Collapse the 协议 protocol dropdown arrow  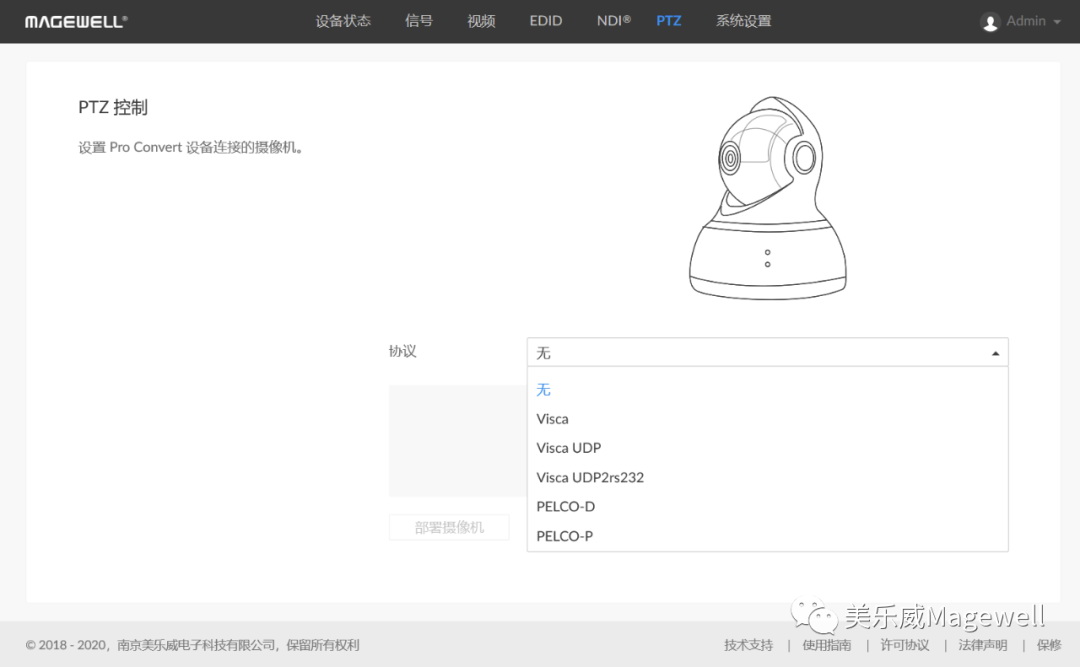[x=994, y=353]
